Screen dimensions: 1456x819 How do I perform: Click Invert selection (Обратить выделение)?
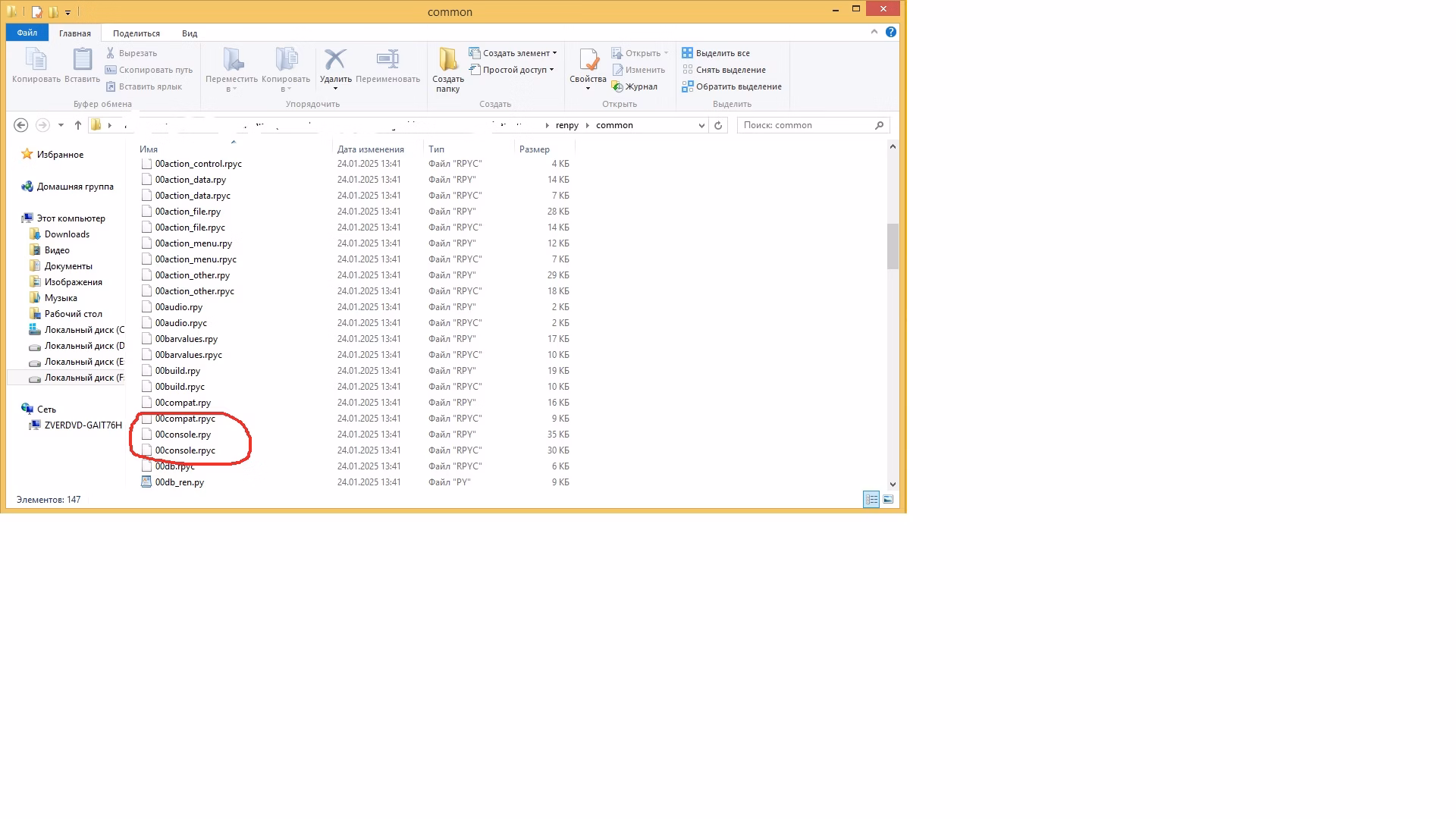(x=732, y=86)
